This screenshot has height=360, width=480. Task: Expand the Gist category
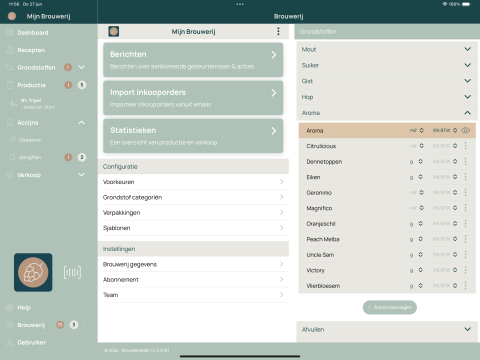[387, 81]
